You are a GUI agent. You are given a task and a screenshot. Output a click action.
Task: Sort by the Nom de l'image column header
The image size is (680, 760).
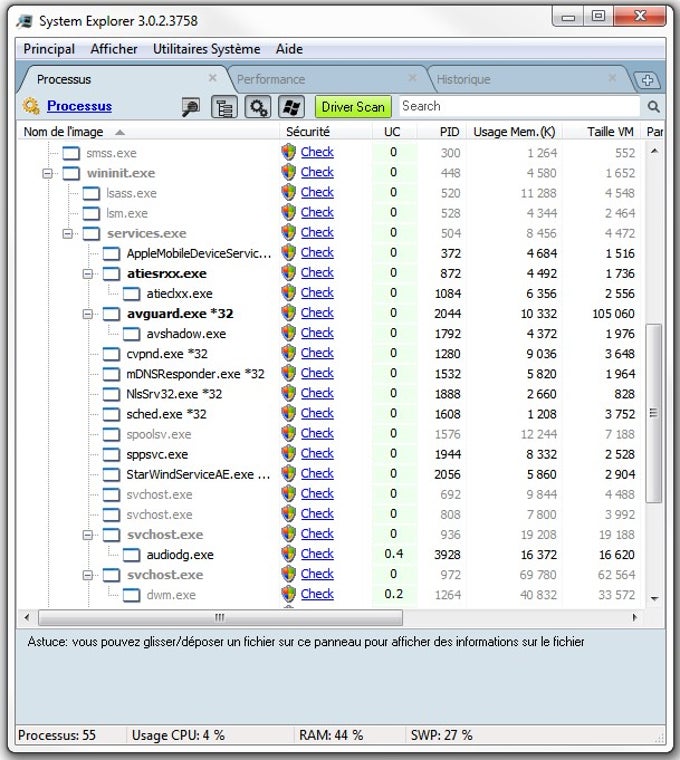point(148,132)
